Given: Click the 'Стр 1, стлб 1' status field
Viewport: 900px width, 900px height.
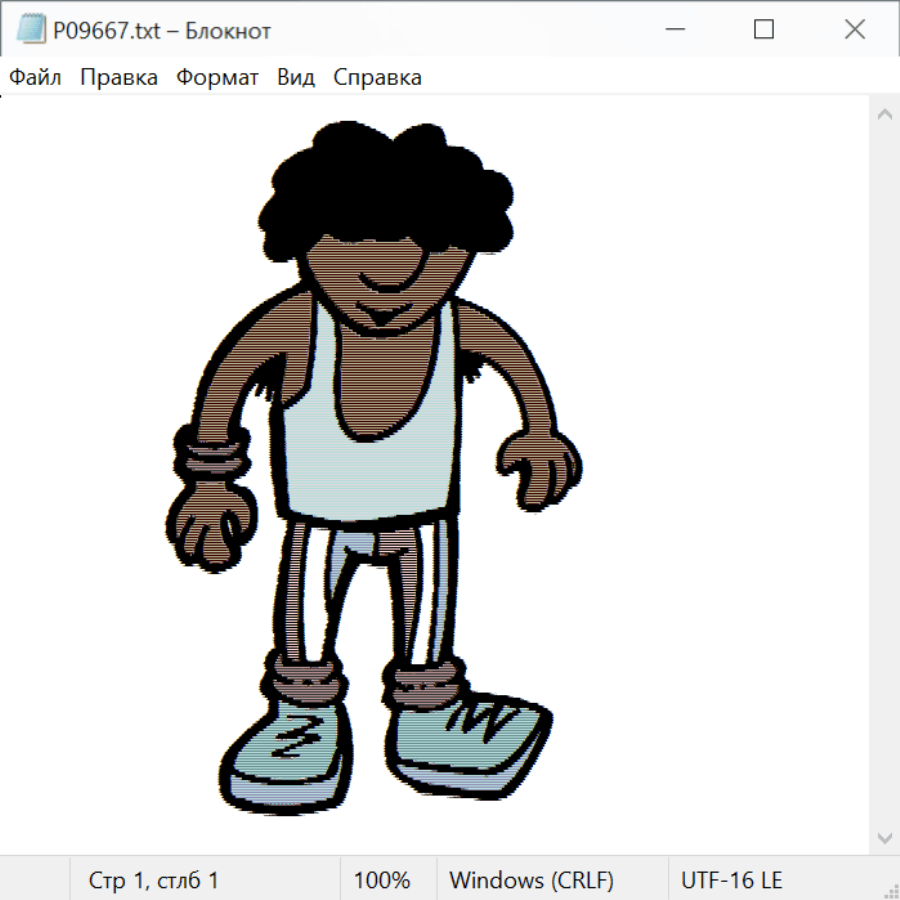Looking at the screenshot, I should [x=153, y=881].
